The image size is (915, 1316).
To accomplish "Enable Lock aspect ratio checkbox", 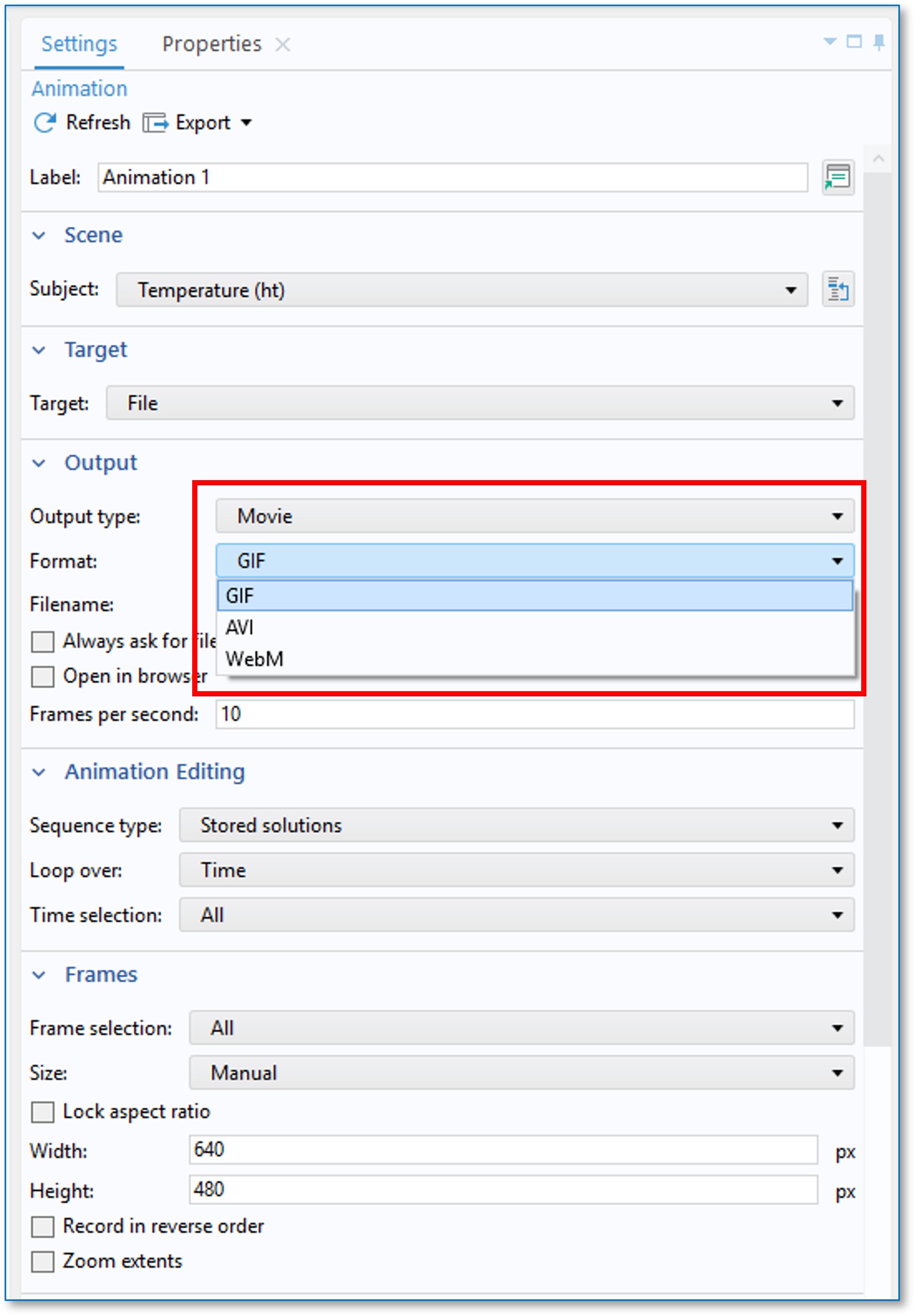I will [43, 1111].
